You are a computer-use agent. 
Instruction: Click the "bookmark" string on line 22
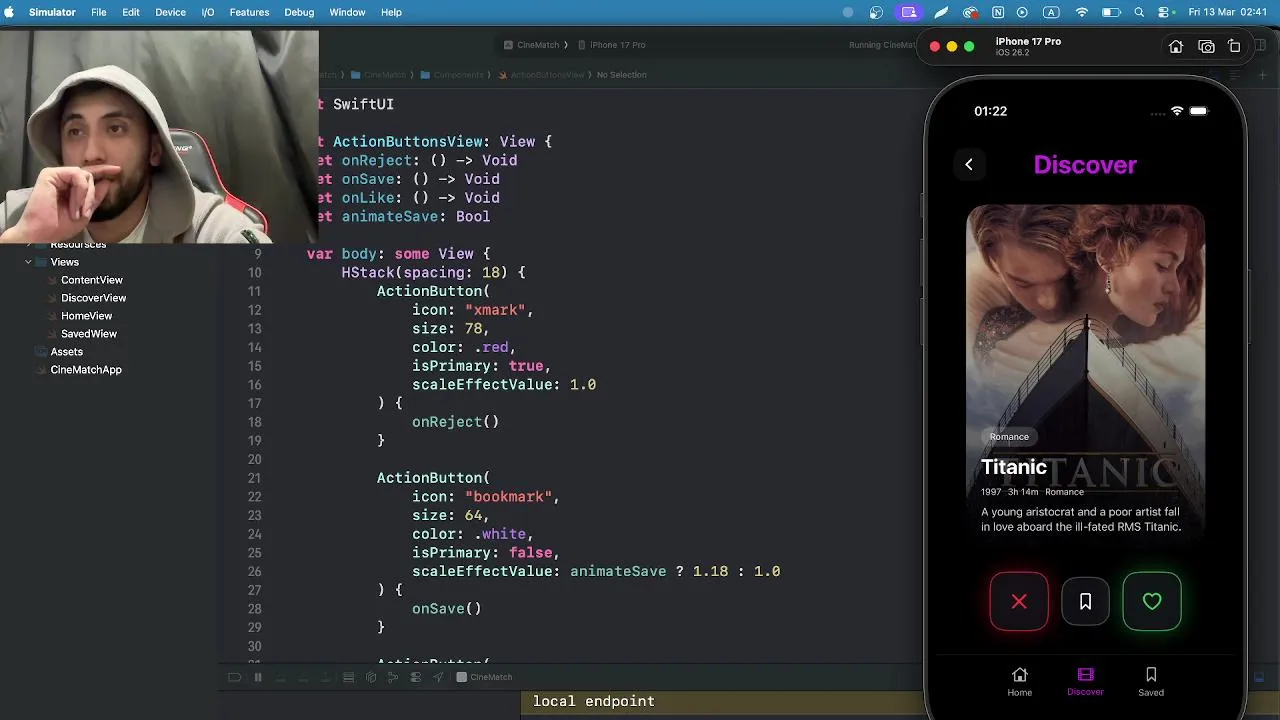(x=508, y=497)
